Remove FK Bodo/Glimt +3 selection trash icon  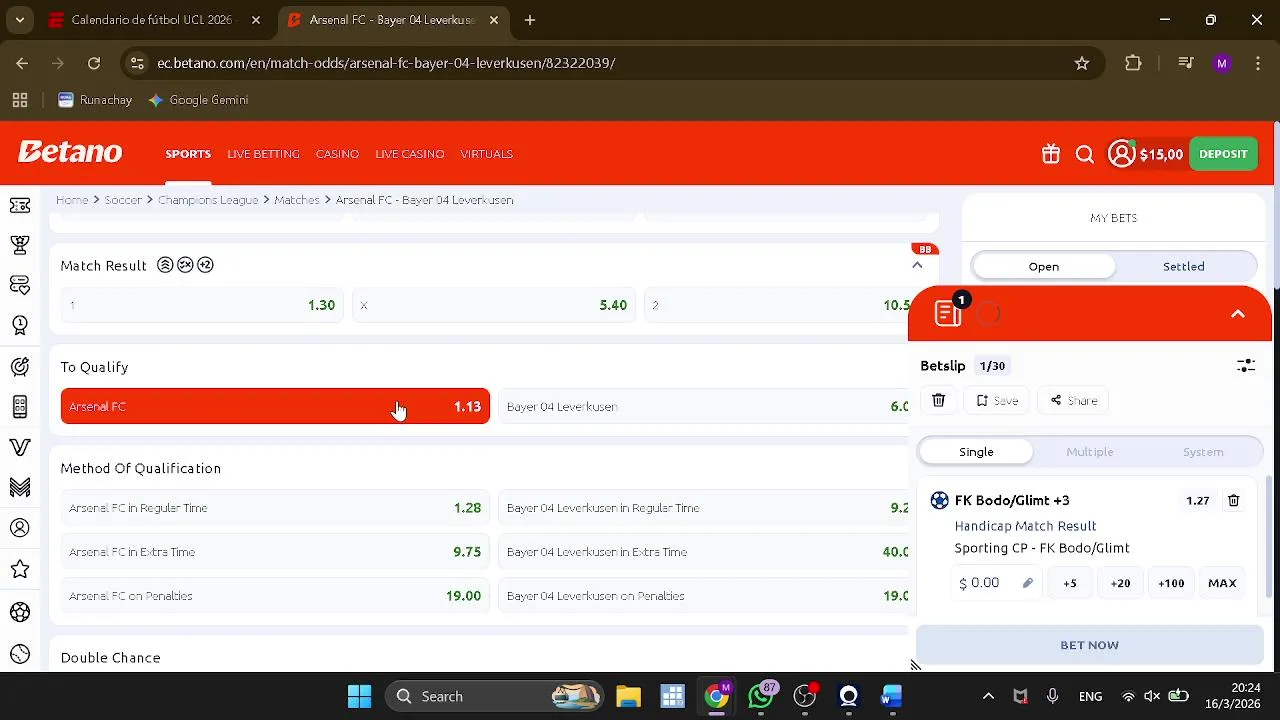pyautogui.click(x=1234, y=500)
